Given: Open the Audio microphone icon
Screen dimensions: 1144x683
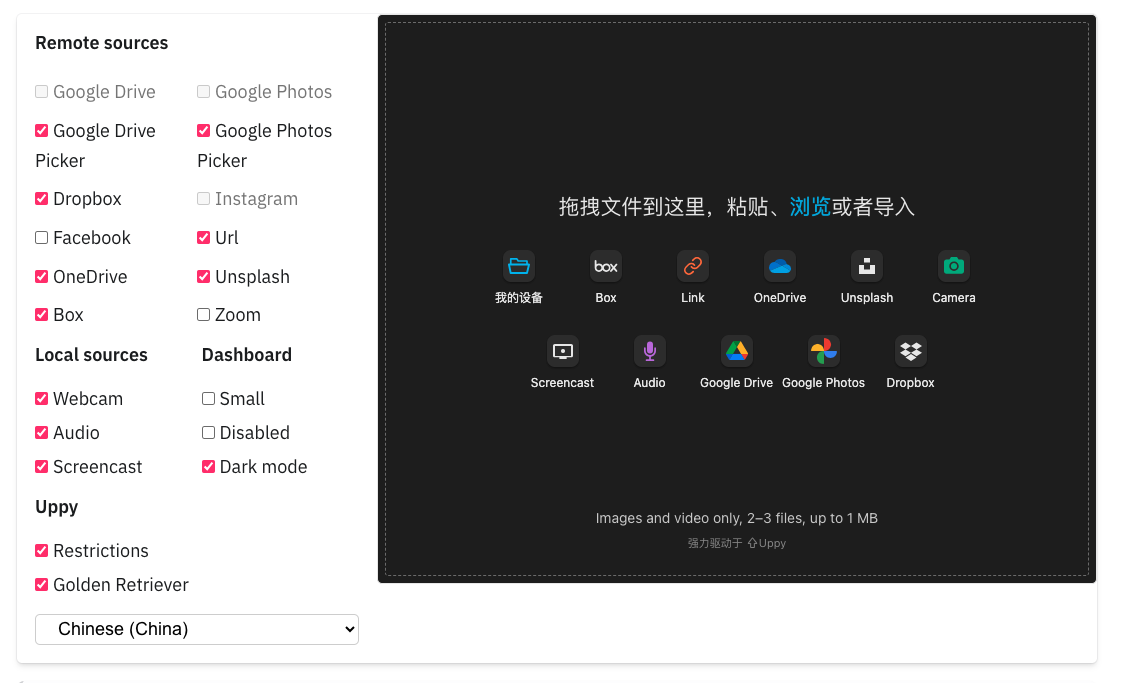Looking at the screenshot, I should (x=649, y=351).
